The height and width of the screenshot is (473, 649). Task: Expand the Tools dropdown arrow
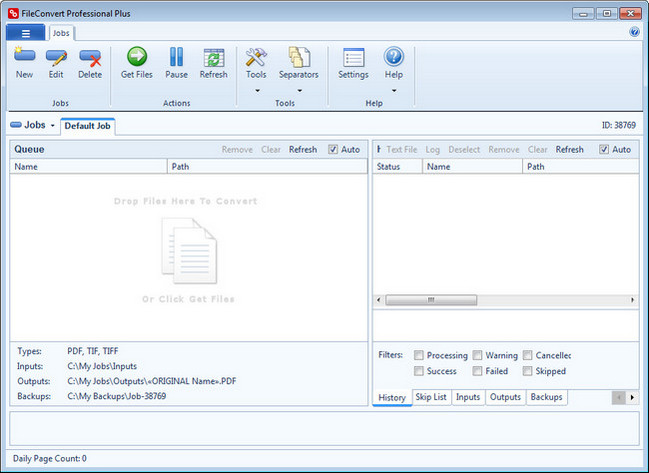point(256,90)
